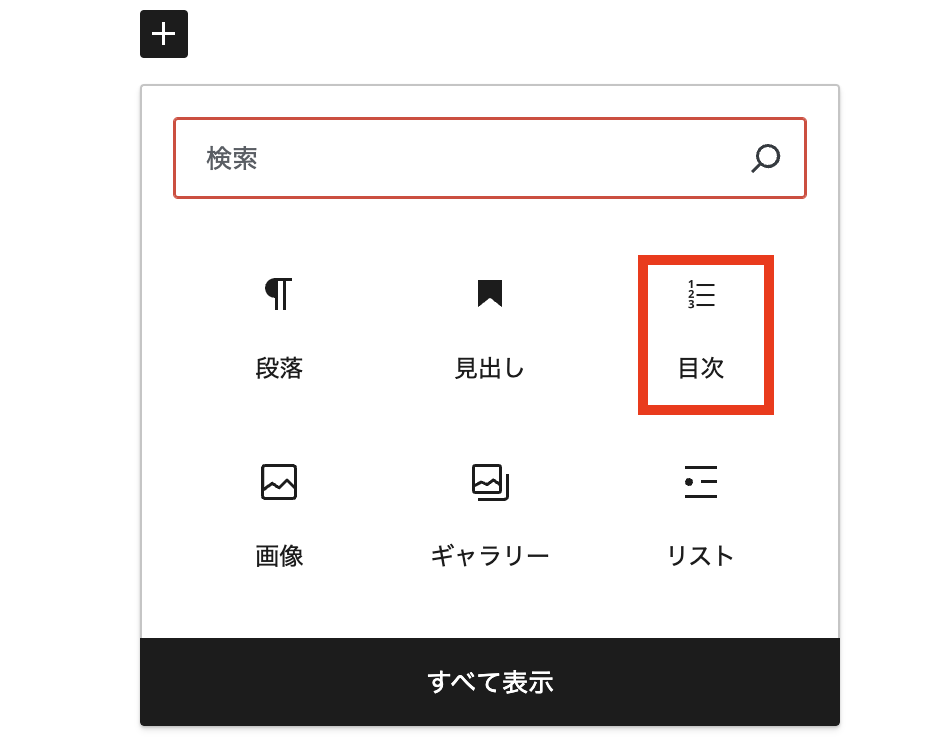Select the bulleted list block icon
Screen dimensions: 932x738
(701, 481)
